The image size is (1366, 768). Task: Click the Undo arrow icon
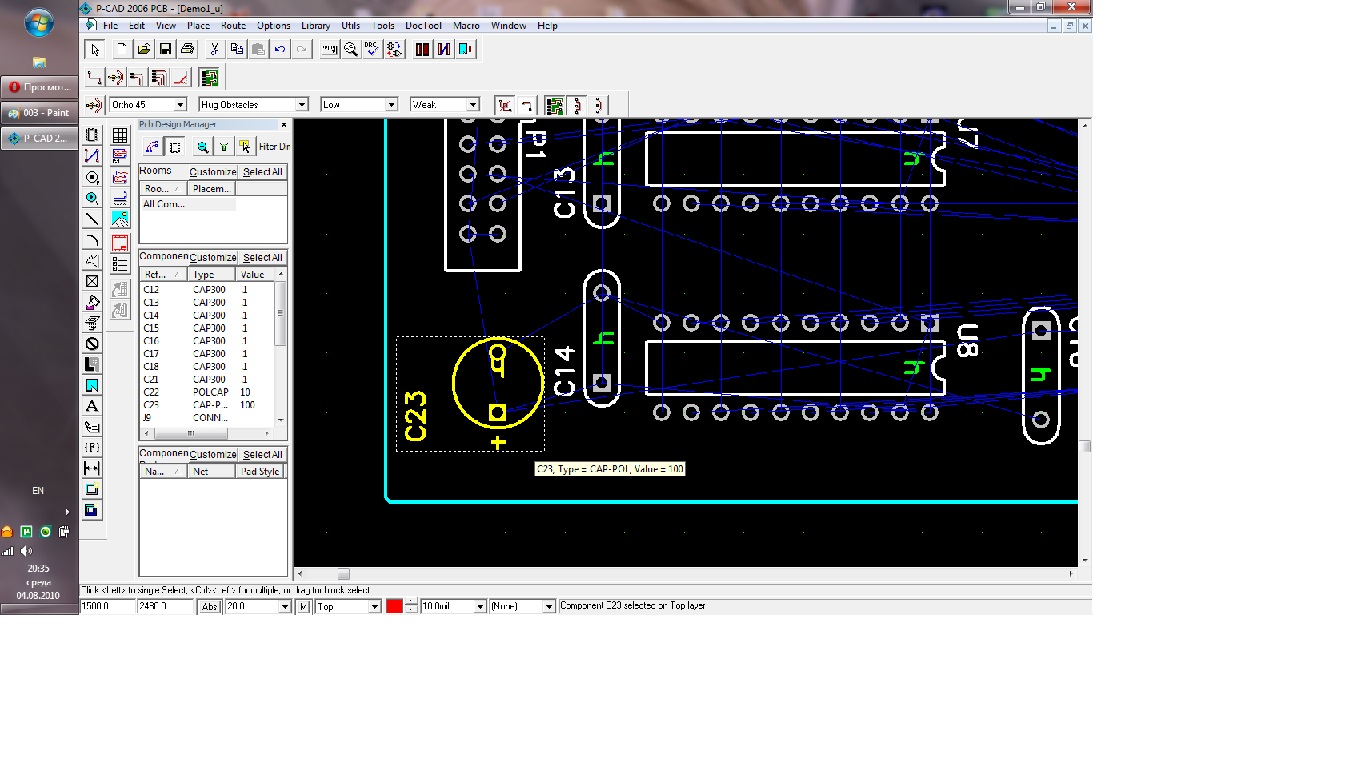280,49
